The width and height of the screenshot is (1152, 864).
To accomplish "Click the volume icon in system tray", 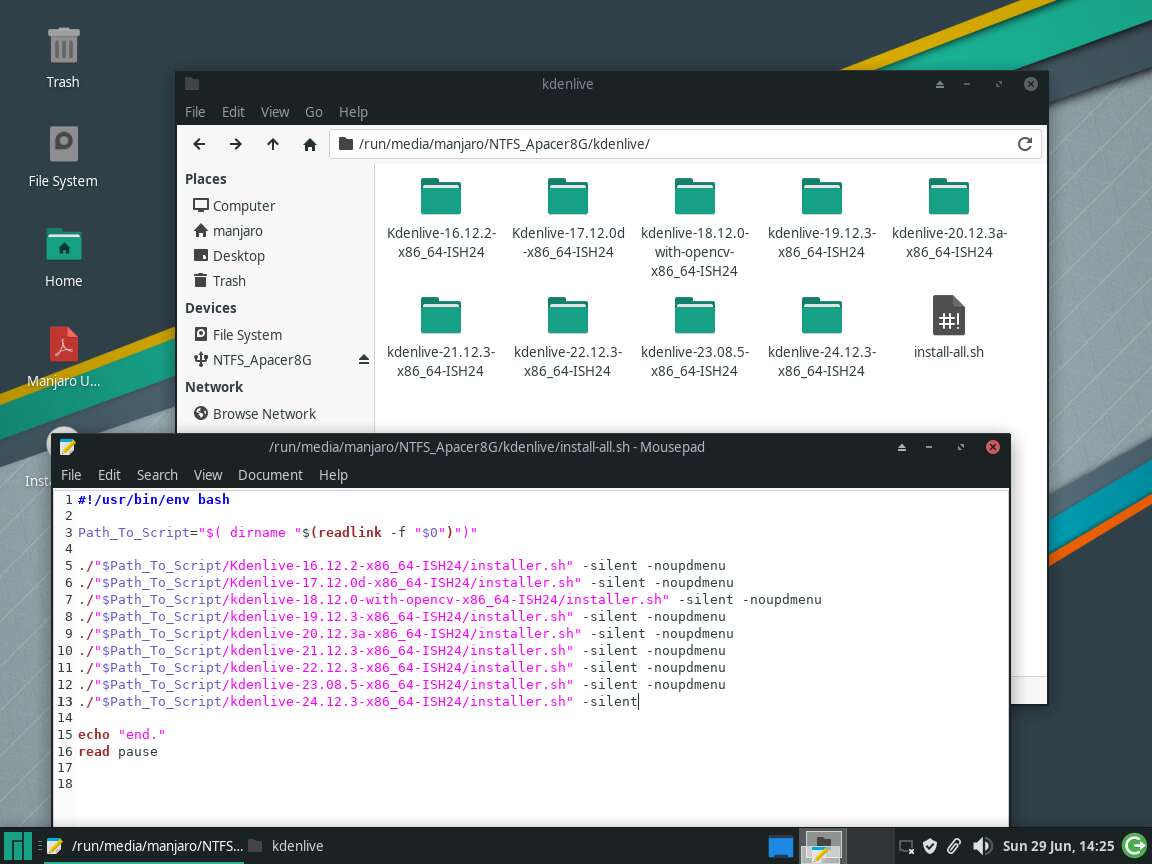I will click(x=982, y=846).
